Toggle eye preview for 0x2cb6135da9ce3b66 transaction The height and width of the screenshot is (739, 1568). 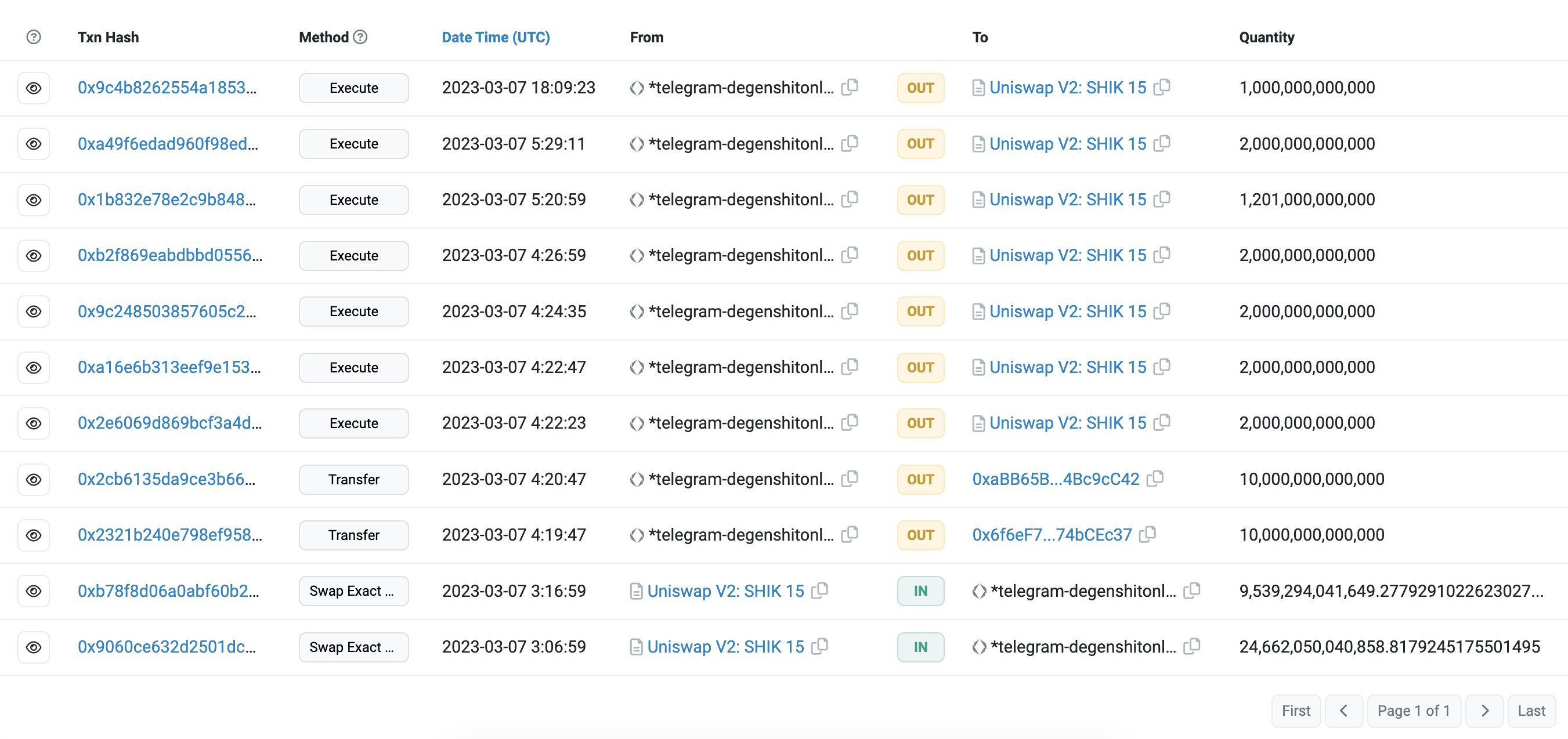coord(34,479)
